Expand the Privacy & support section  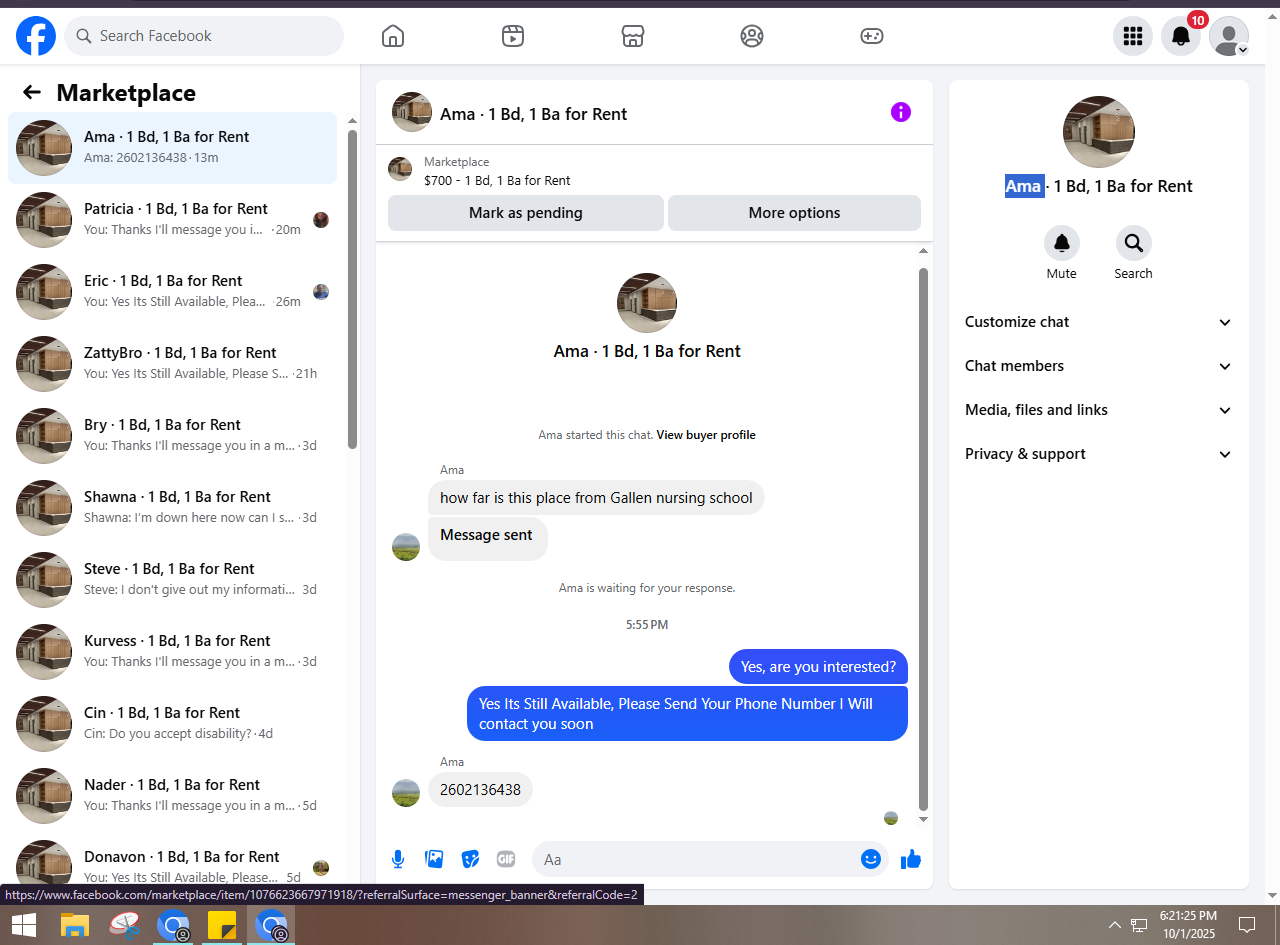[1099, 454]
